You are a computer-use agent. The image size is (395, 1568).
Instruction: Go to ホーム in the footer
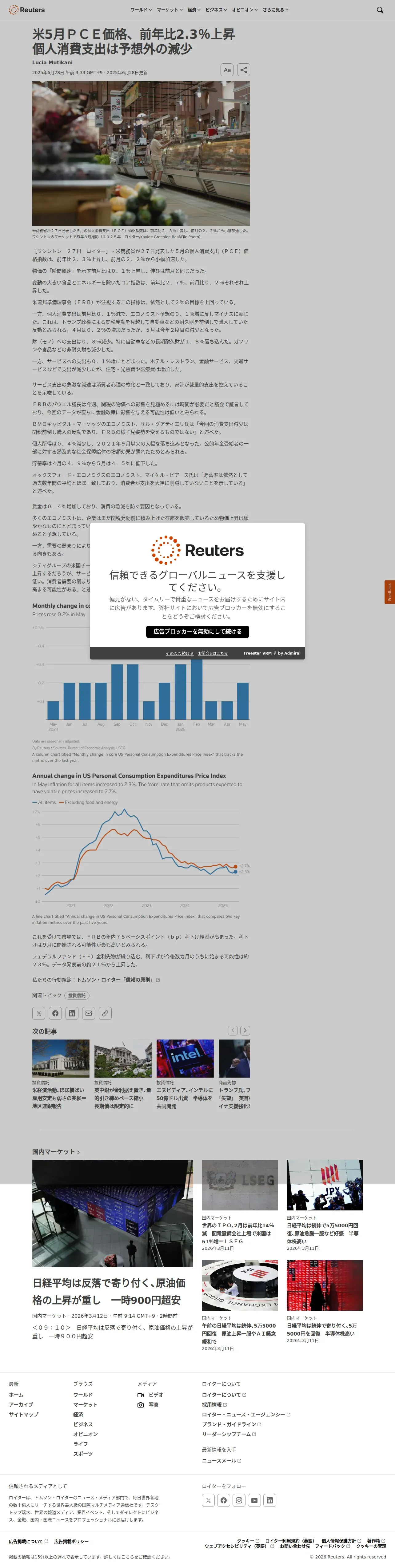click(x=16, y=1395)
